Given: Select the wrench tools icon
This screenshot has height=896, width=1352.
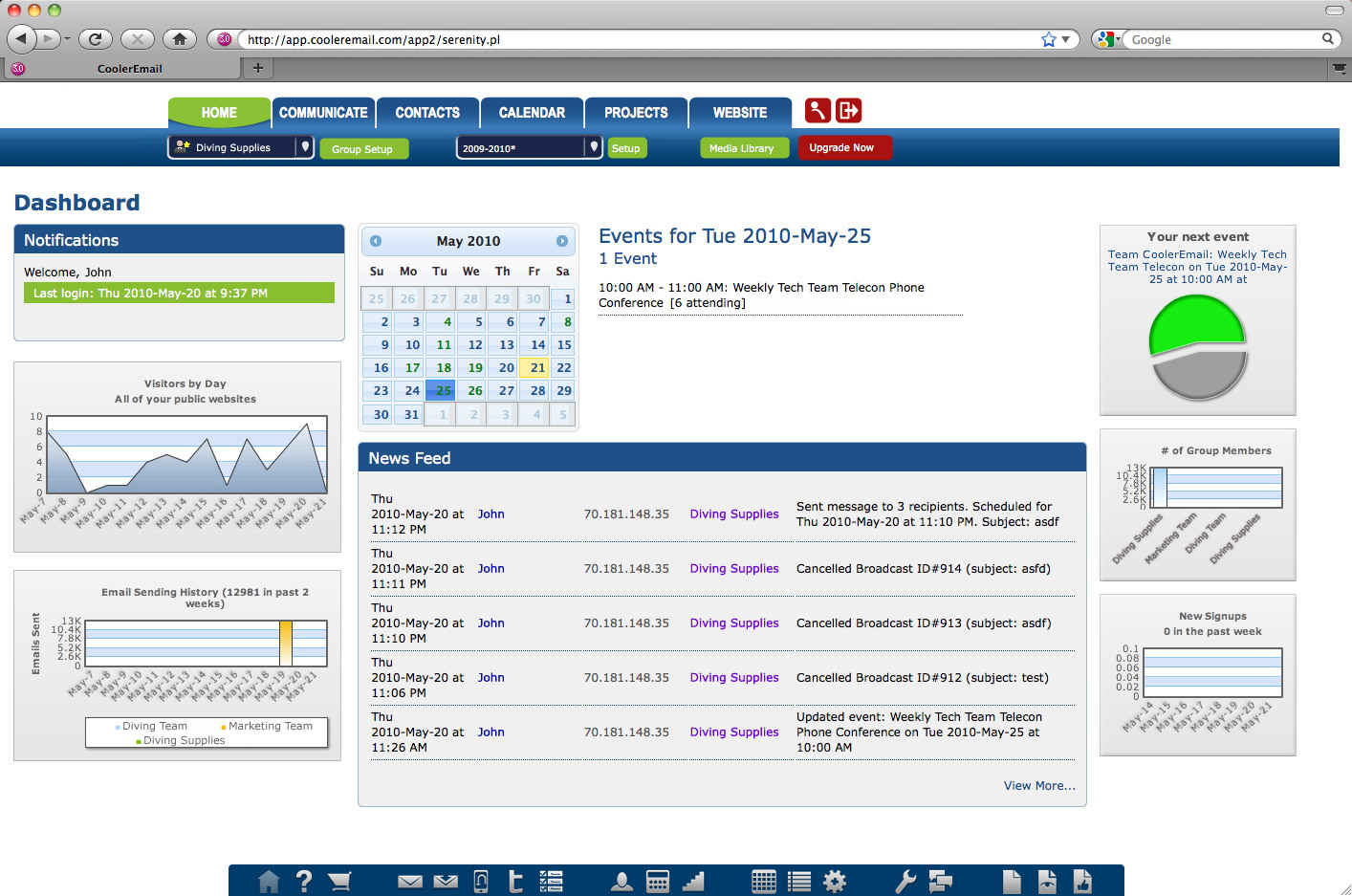Looking at the screenshot, I should [x=905, y=881].
